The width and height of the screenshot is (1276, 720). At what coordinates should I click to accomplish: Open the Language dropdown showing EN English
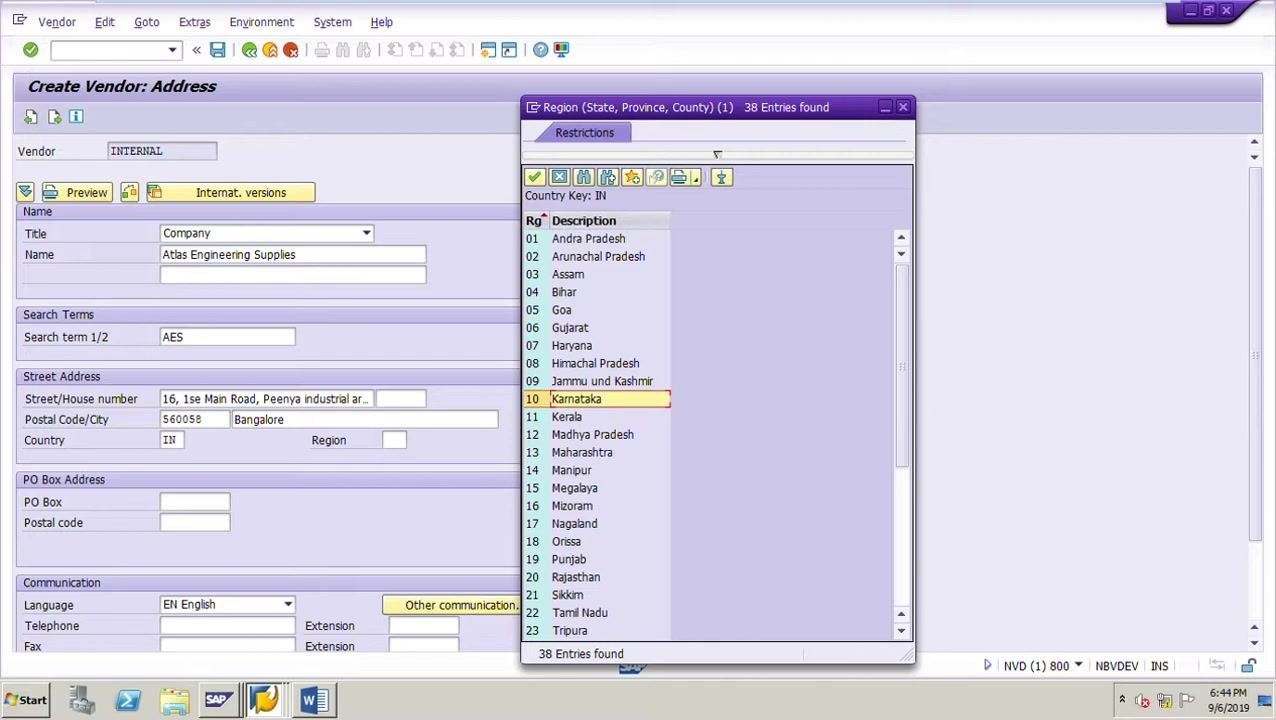[287, 604]
